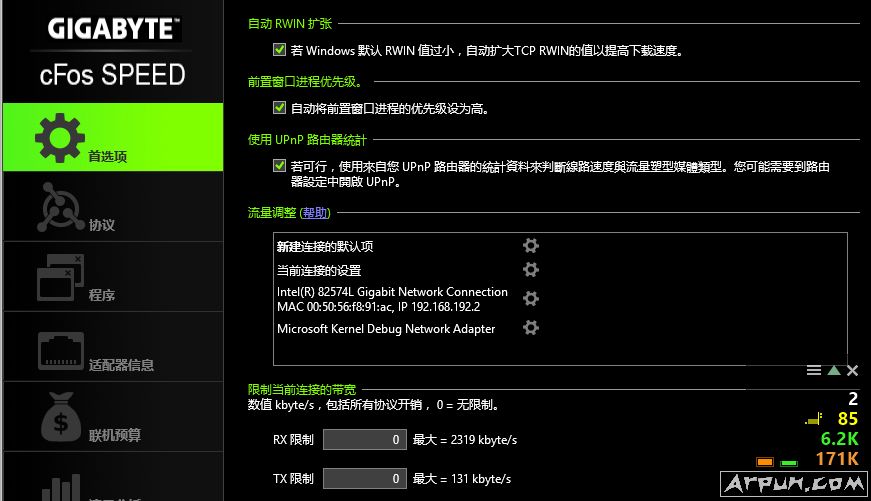Click the ping signal icon beside 85
This screenshot has width=871, height=501.
click(814, 419)
